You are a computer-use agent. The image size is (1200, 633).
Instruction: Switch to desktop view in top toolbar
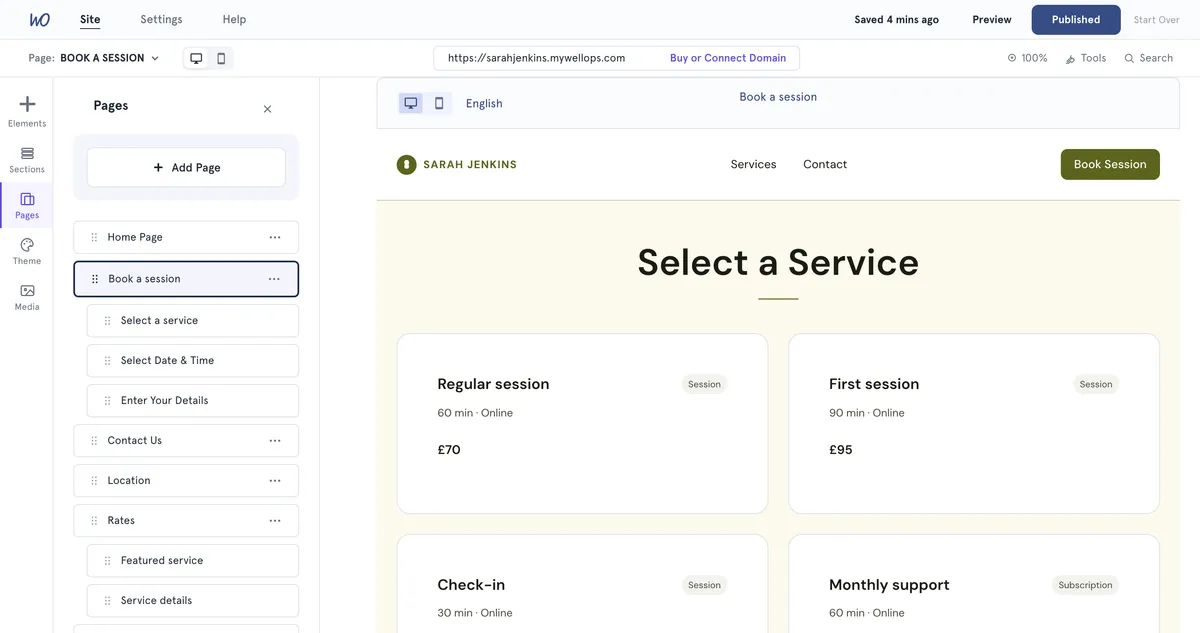pos(196,58)
